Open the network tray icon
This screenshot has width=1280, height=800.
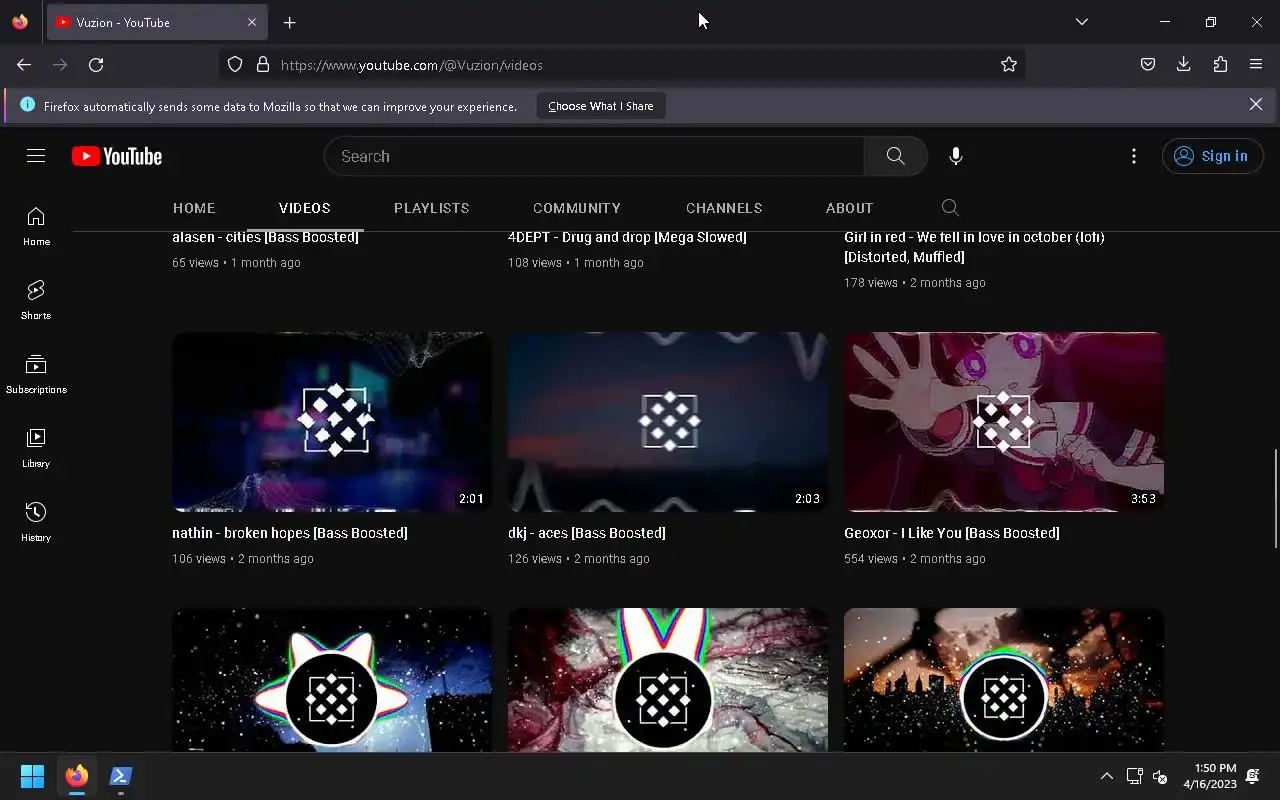1134,776
